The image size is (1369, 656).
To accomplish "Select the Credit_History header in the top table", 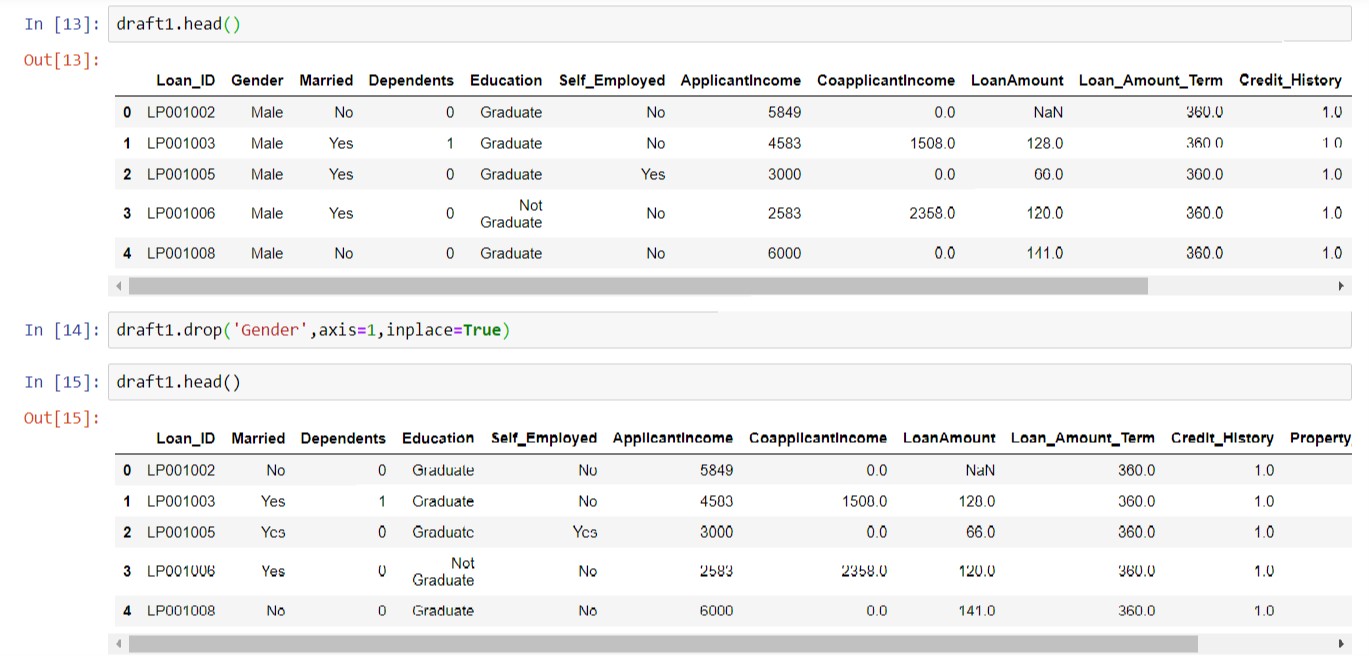I will pyautogui.click(x=1290, y=80).
